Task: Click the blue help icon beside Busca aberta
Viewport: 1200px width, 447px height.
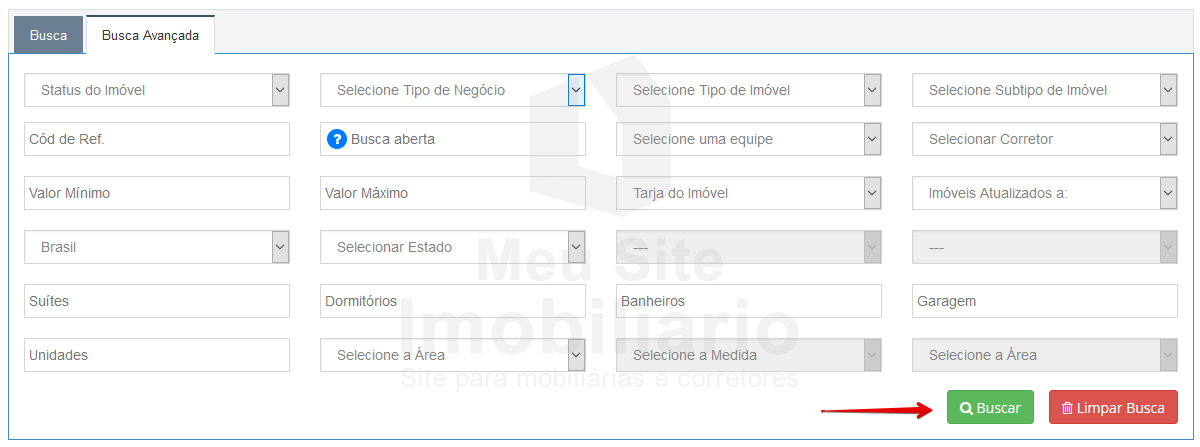Action: point(337,139)
